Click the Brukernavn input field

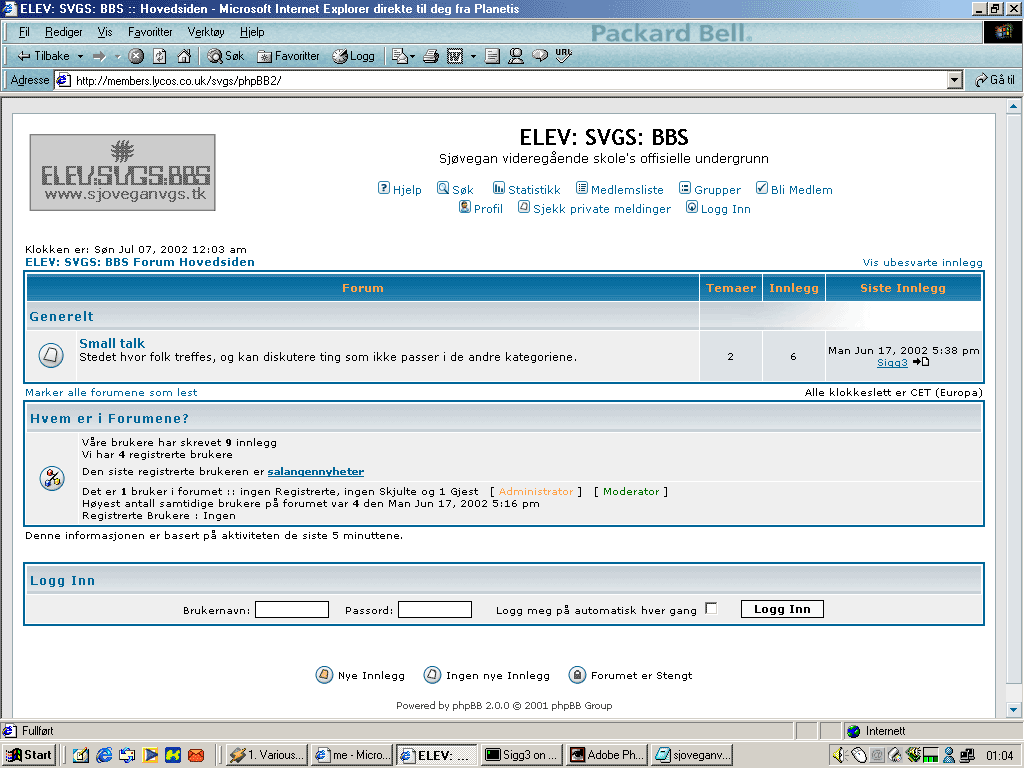click(x=292, y=609)
